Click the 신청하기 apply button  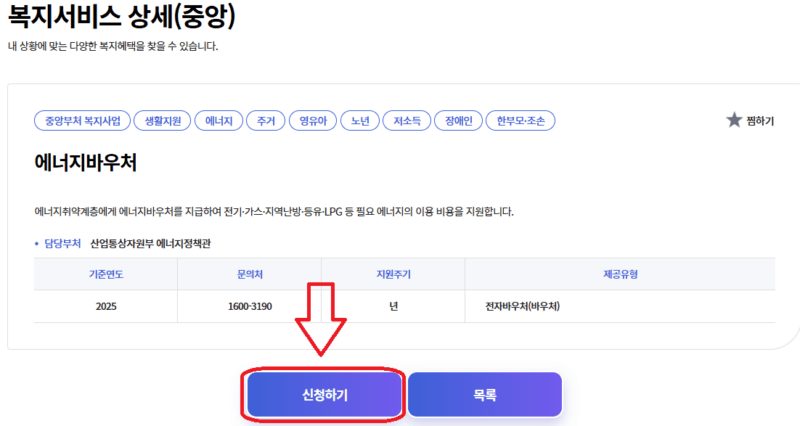click(x=324, y=394)
